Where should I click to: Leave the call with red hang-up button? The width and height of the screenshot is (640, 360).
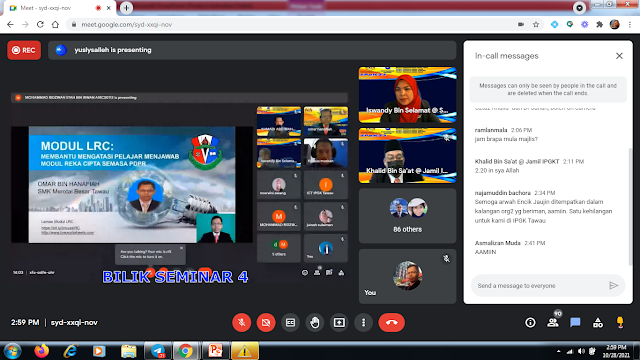click(391, 322)
